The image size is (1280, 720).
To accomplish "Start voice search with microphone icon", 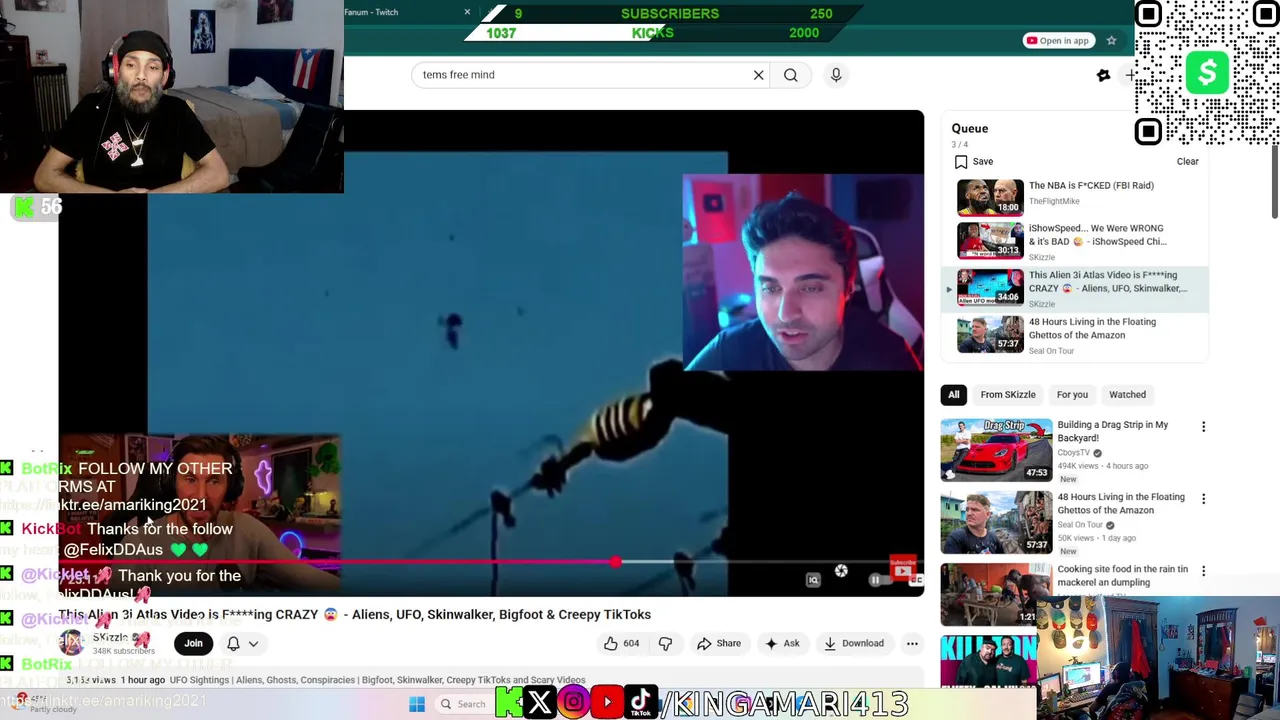I will (836, 75).
